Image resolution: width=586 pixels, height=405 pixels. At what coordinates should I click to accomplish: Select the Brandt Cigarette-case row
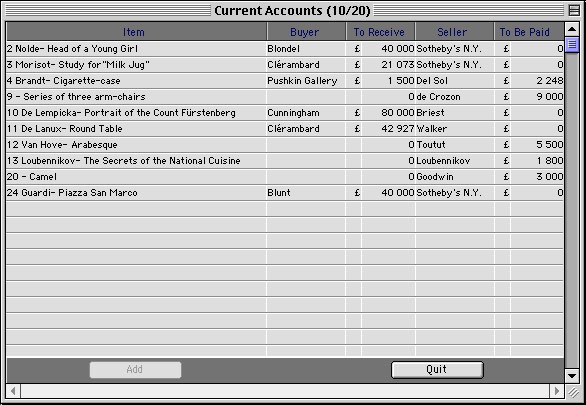[x=285, y=81]
